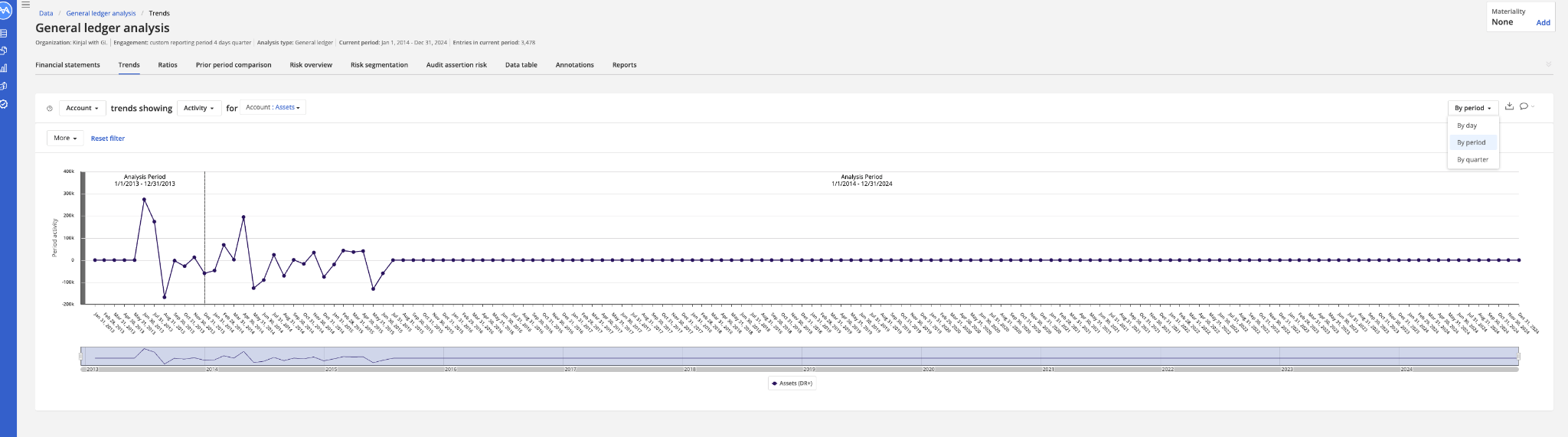
Task: Click the 2024 label in the range navigator
Action: click(1406, 370)
